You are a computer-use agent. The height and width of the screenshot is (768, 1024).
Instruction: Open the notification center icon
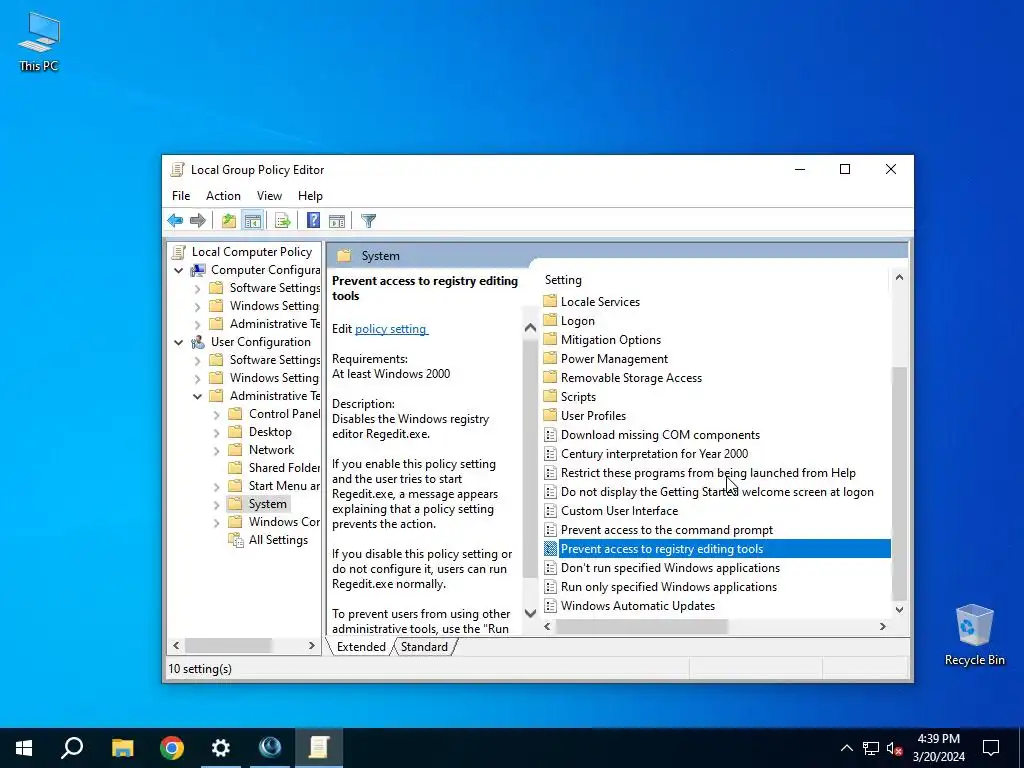991,748
